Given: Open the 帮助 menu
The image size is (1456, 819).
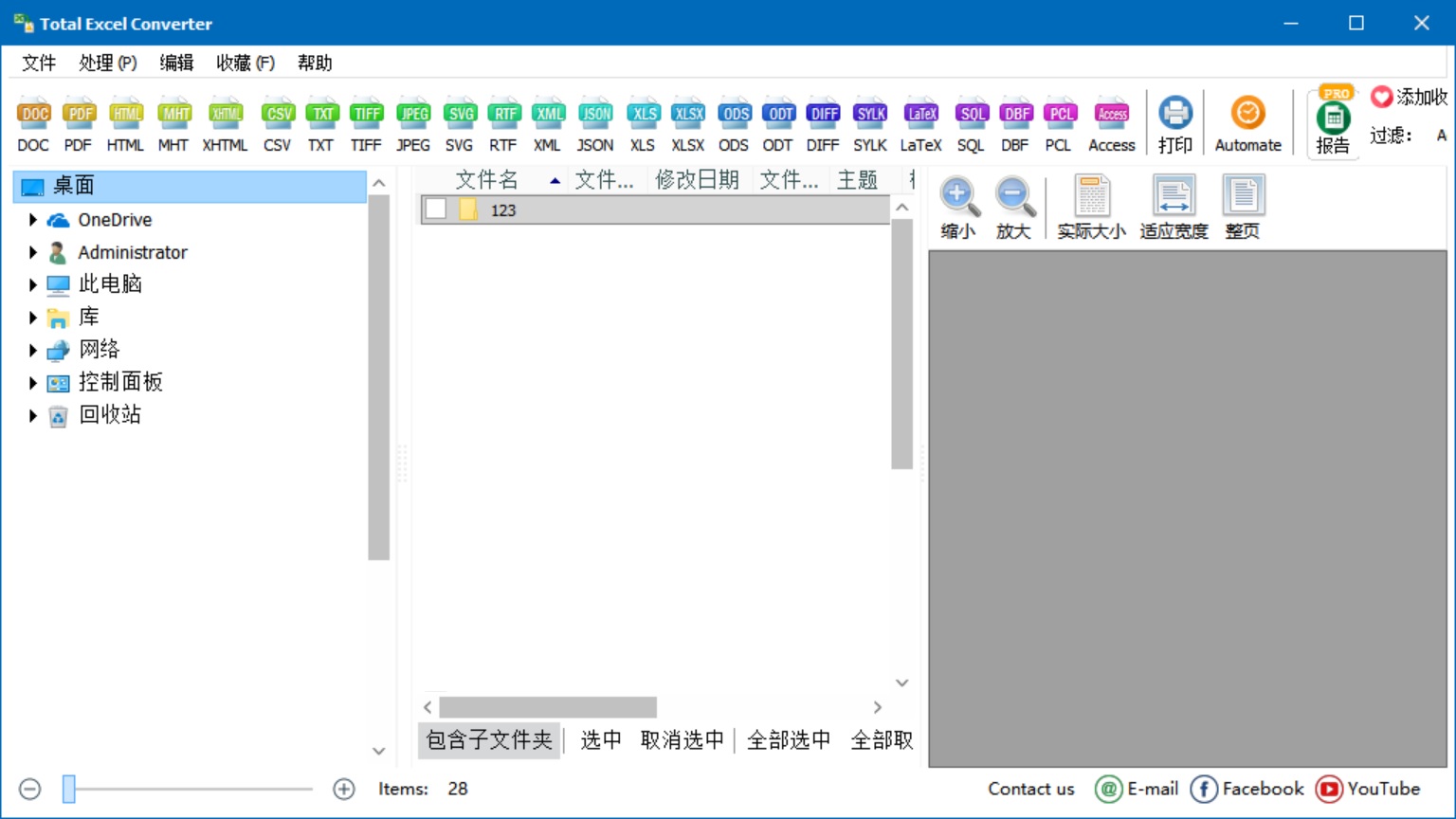Looking at the screenshot, I should tap(315, 63).
